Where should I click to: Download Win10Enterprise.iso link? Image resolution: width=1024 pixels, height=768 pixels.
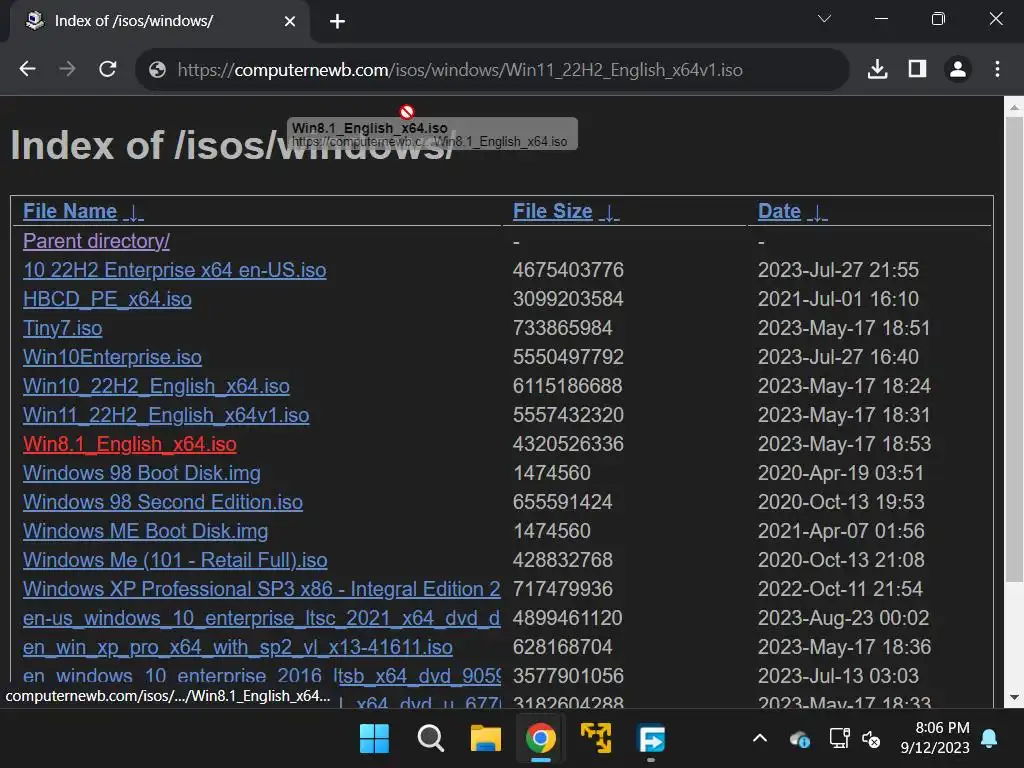(112, 357)
